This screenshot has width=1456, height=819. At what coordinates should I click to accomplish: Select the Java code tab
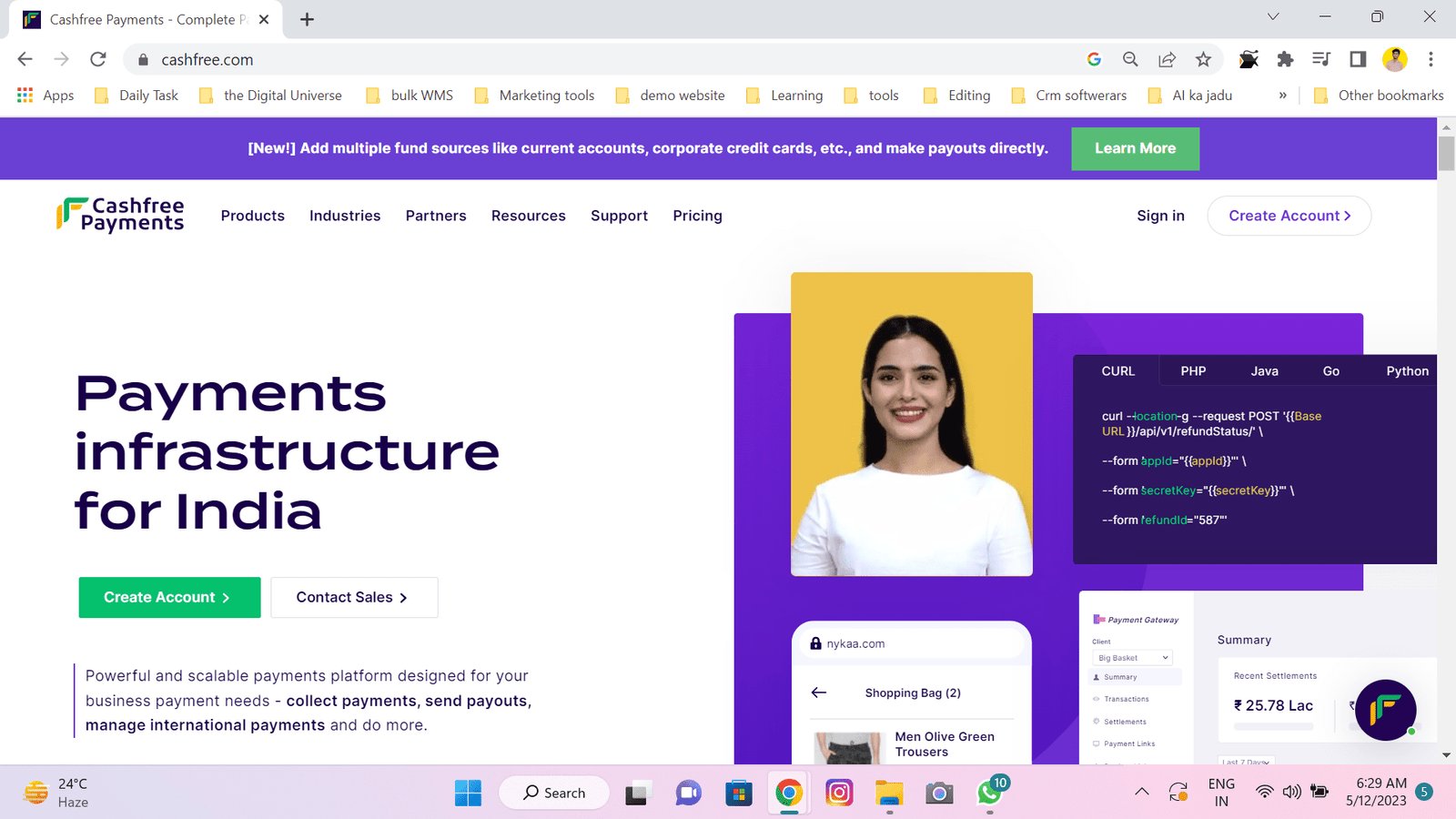[1264, 371]
